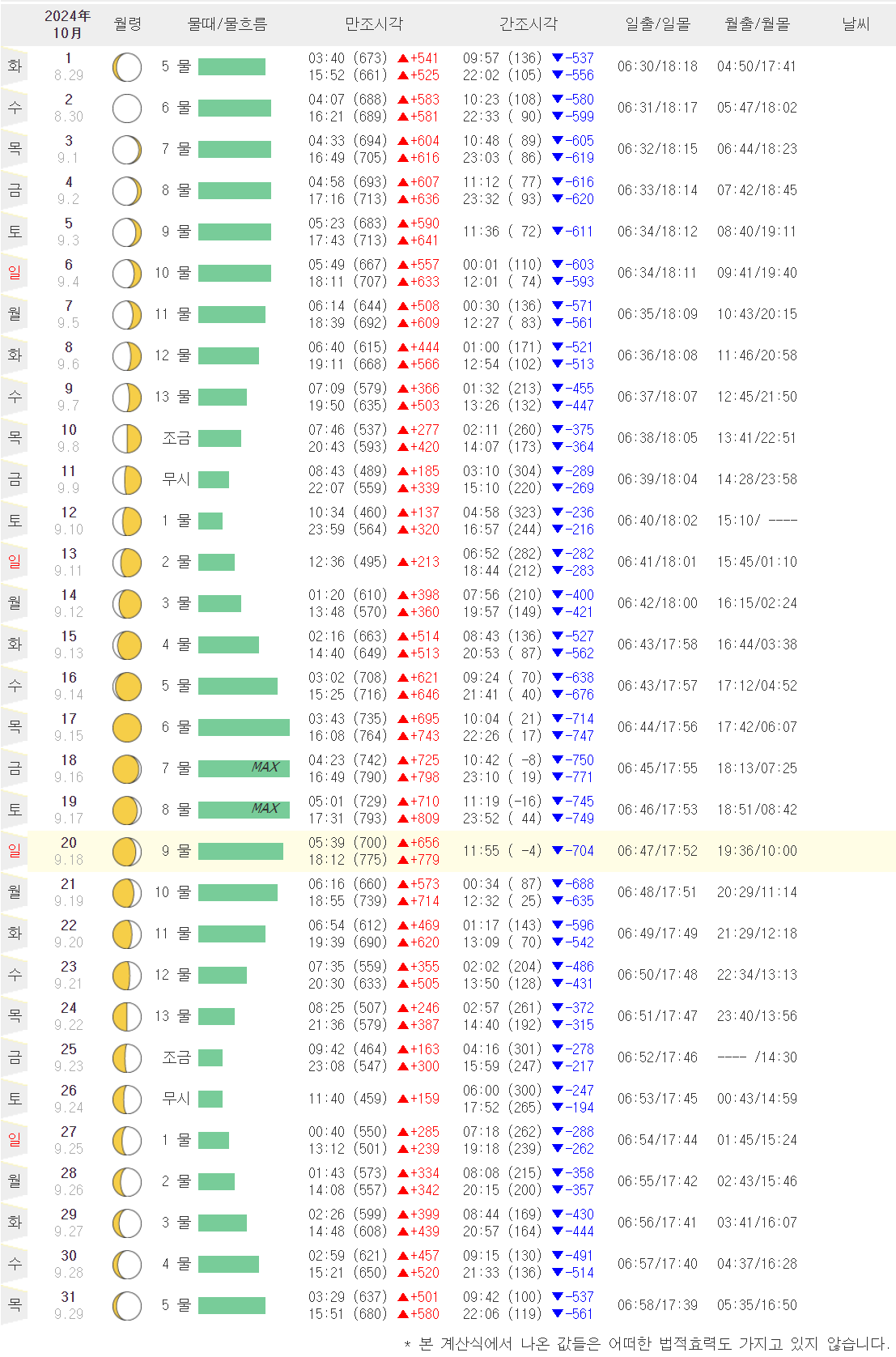Click the moon phase icon for October 1
This screenshot has width=896, height=1357.
click(127, 67)
